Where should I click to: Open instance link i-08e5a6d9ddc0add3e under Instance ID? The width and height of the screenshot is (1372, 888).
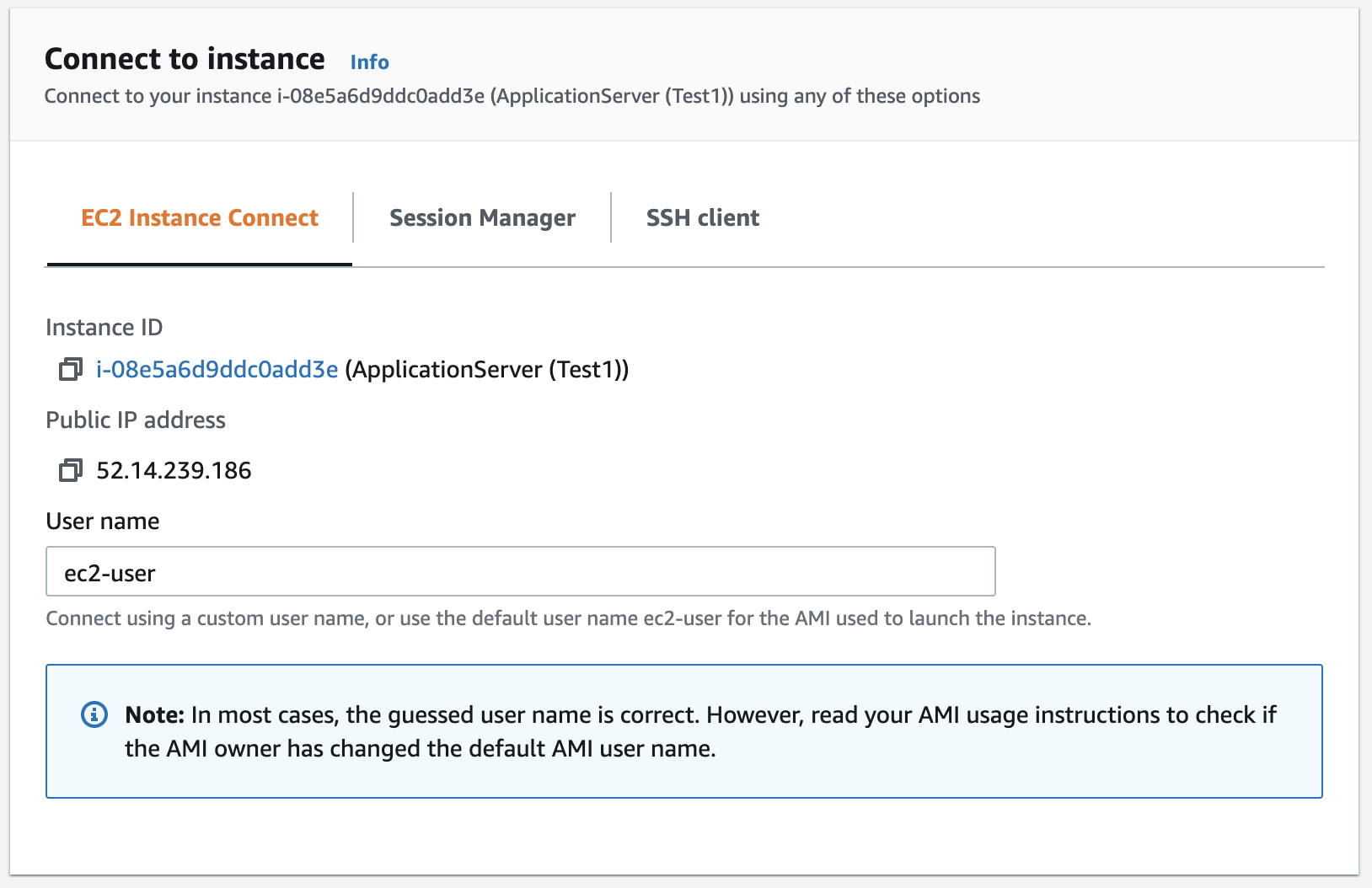point(217,369)
